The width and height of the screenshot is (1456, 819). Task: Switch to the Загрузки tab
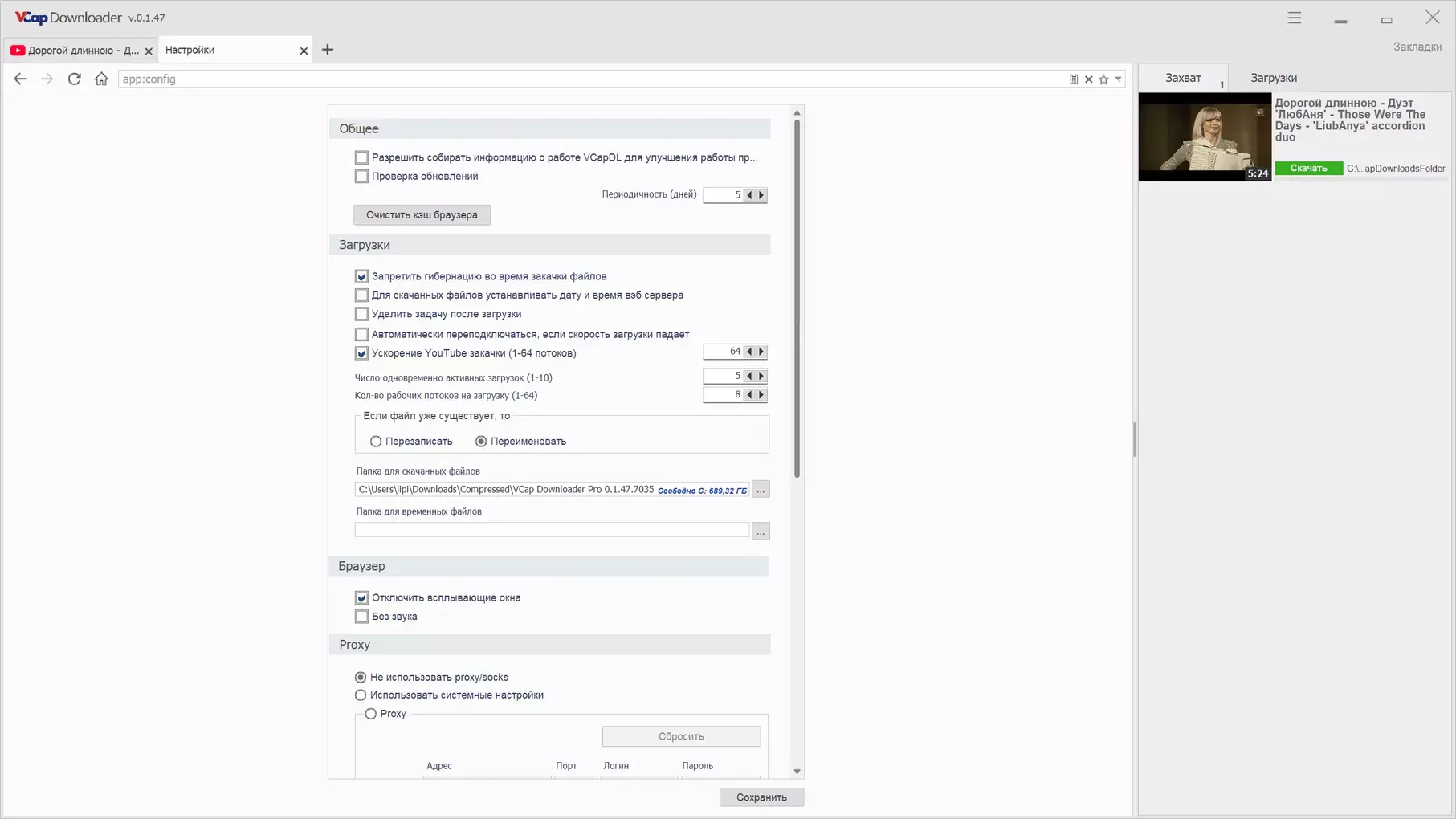point(1274,78)
